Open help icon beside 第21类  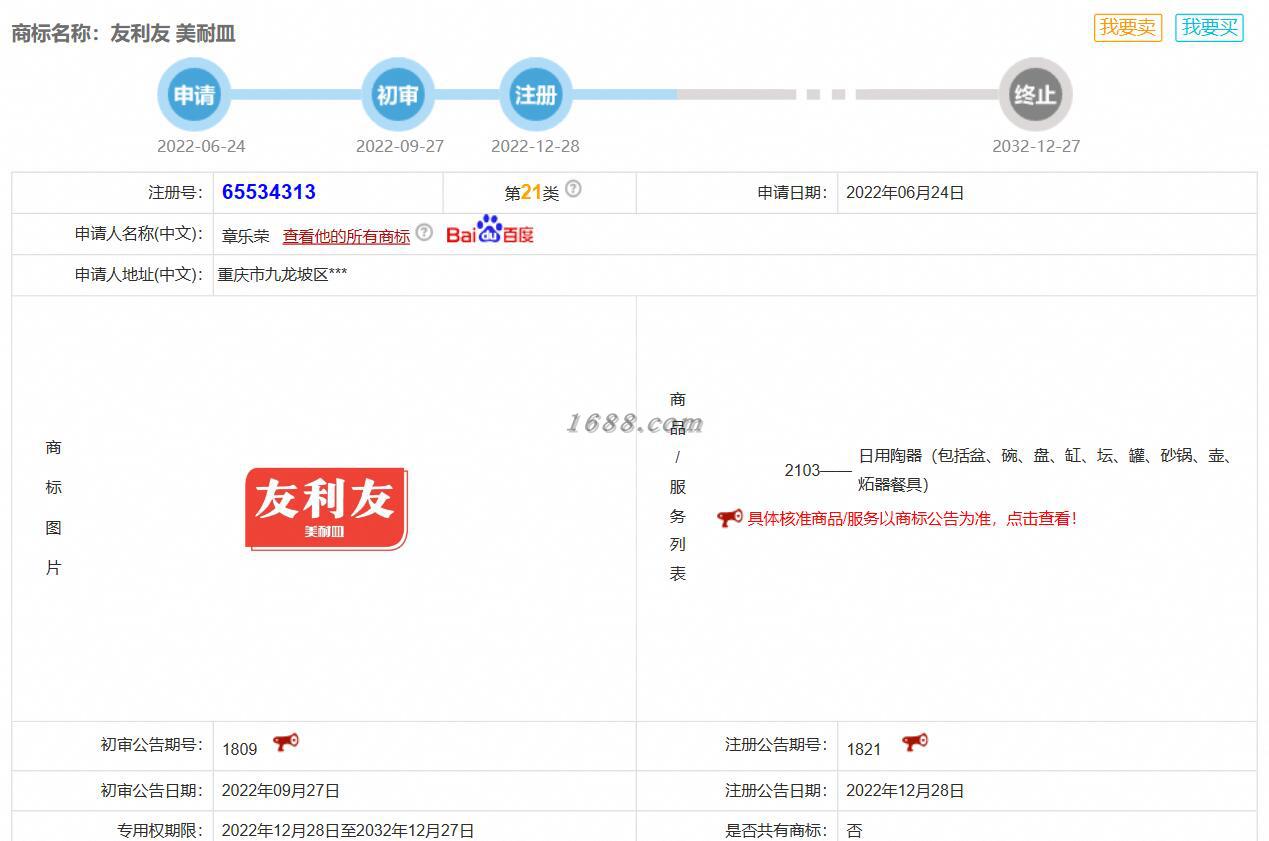(573, 189)
